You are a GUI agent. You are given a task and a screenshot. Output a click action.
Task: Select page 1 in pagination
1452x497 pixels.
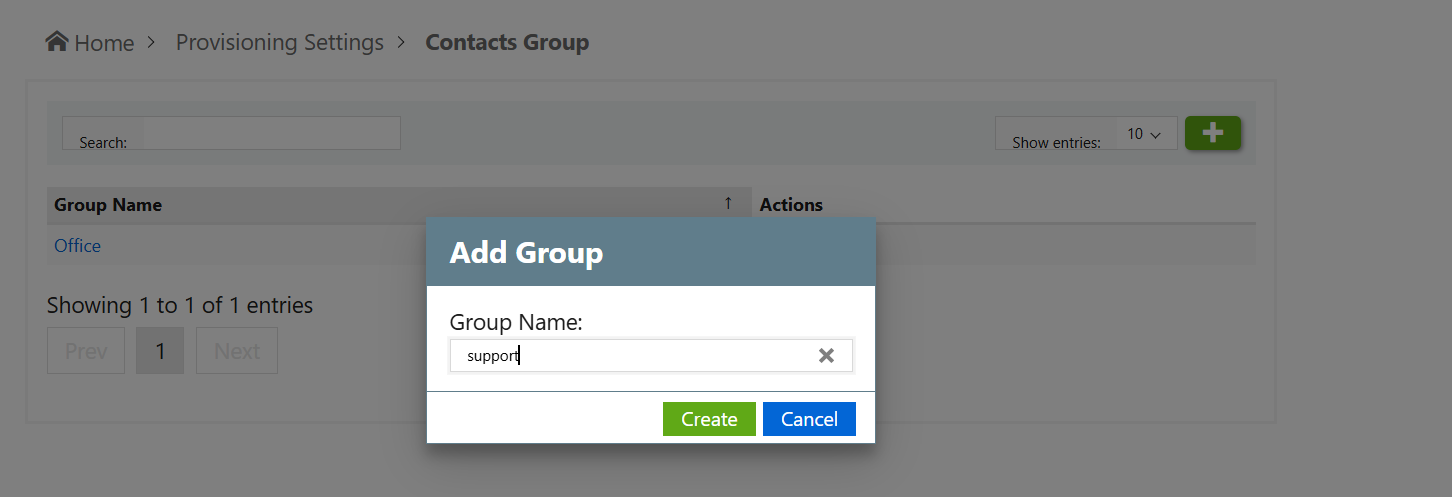click(160, 351)
